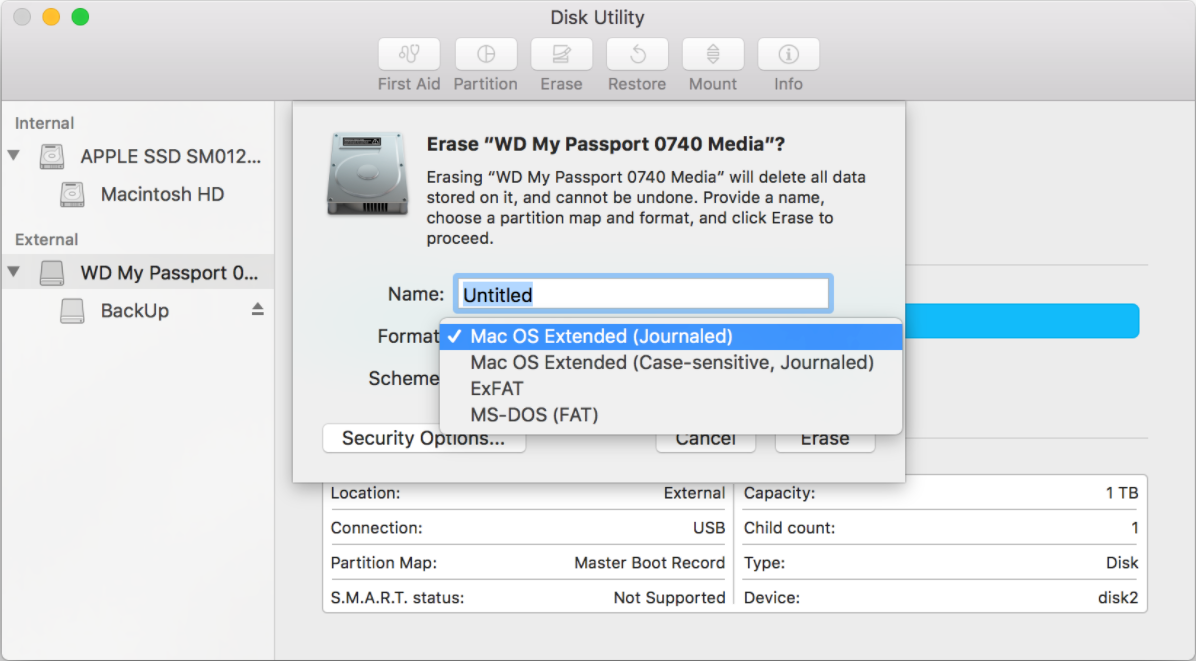Click the Restore toolbar icon
The height and width of the screenshot is (661, 1196).
[637, 54]
